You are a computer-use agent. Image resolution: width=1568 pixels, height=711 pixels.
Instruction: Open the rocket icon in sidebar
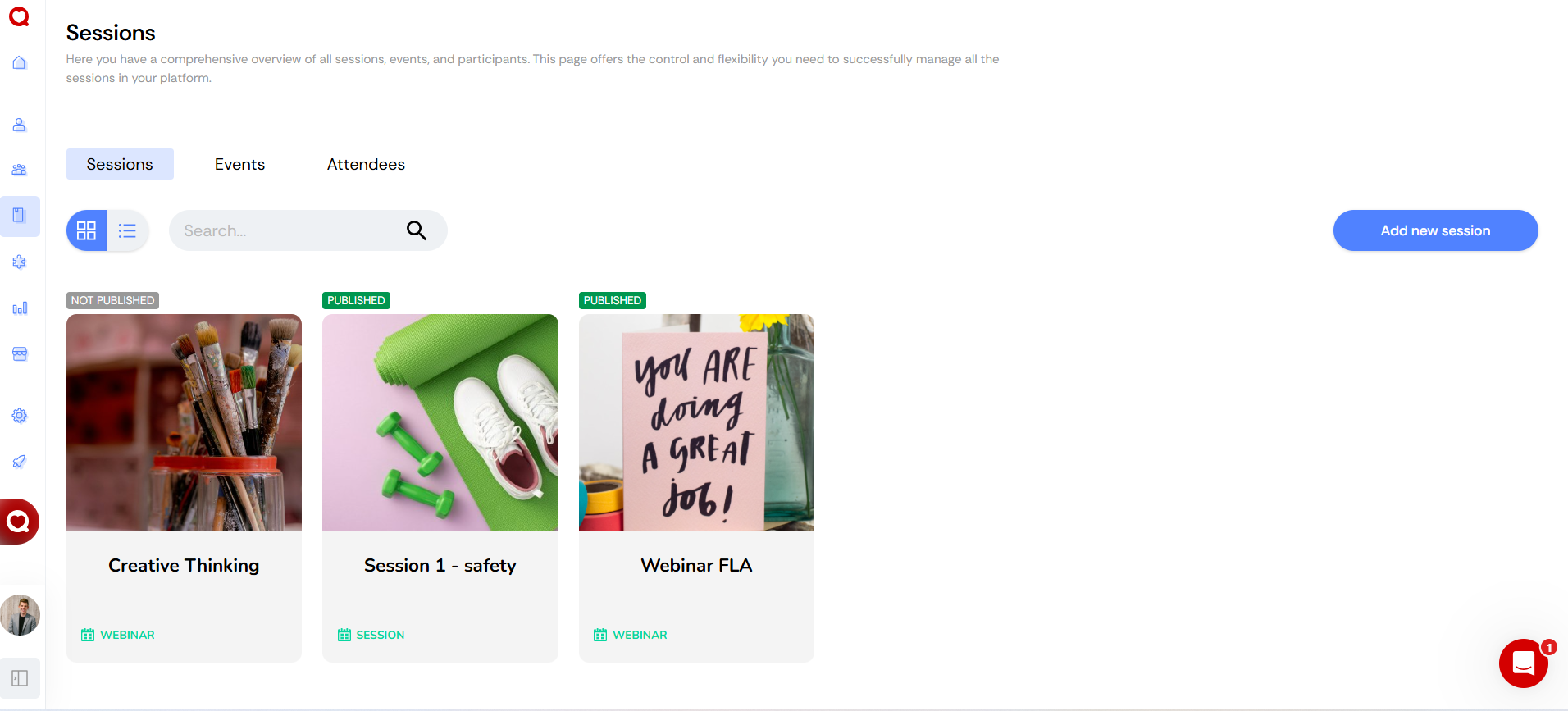(20, 462)
